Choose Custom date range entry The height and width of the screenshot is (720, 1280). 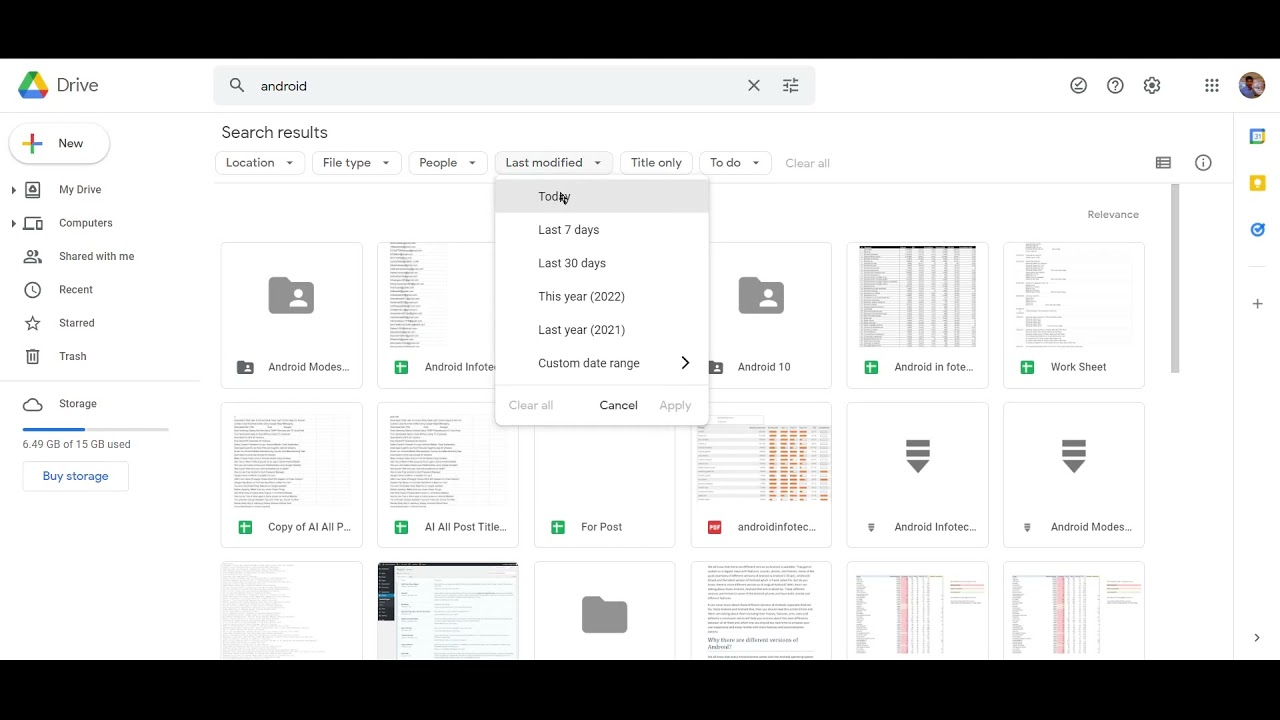click(602, 363)
